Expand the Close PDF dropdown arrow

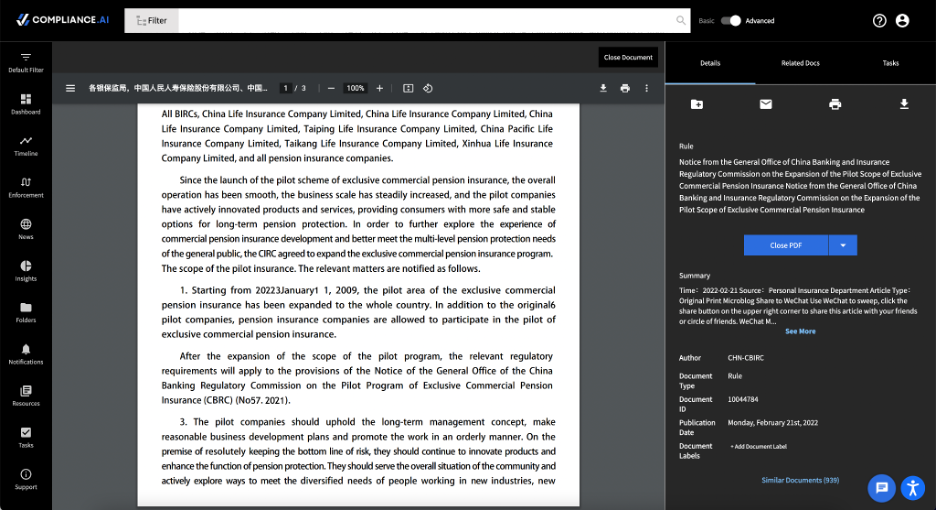click(x=843, y=245)
